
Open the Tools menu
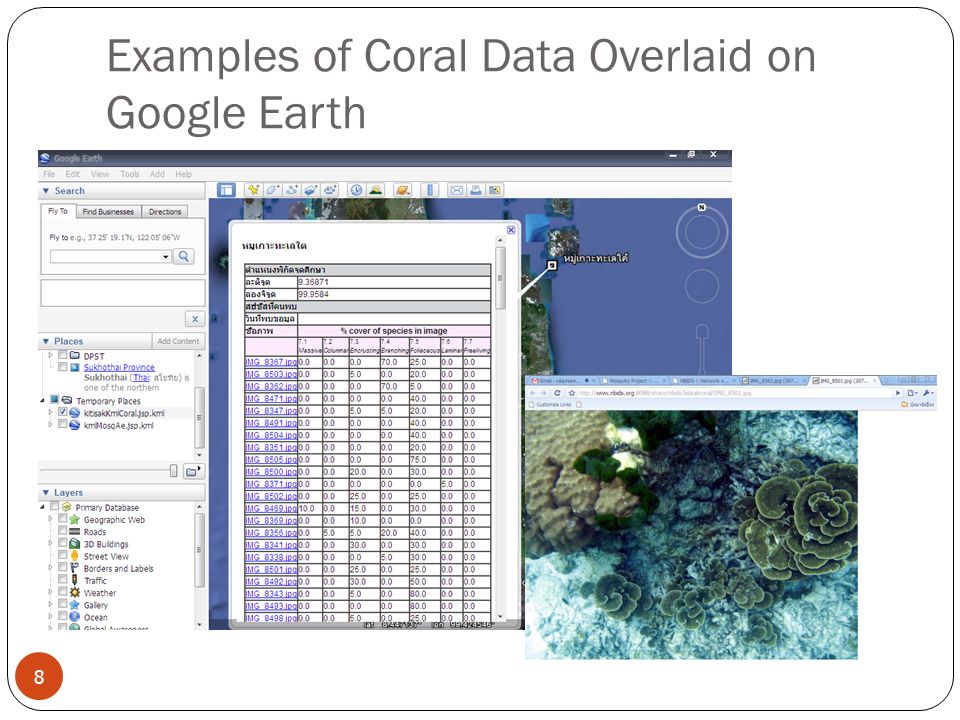pyautogui.click(x=130, y=174)
